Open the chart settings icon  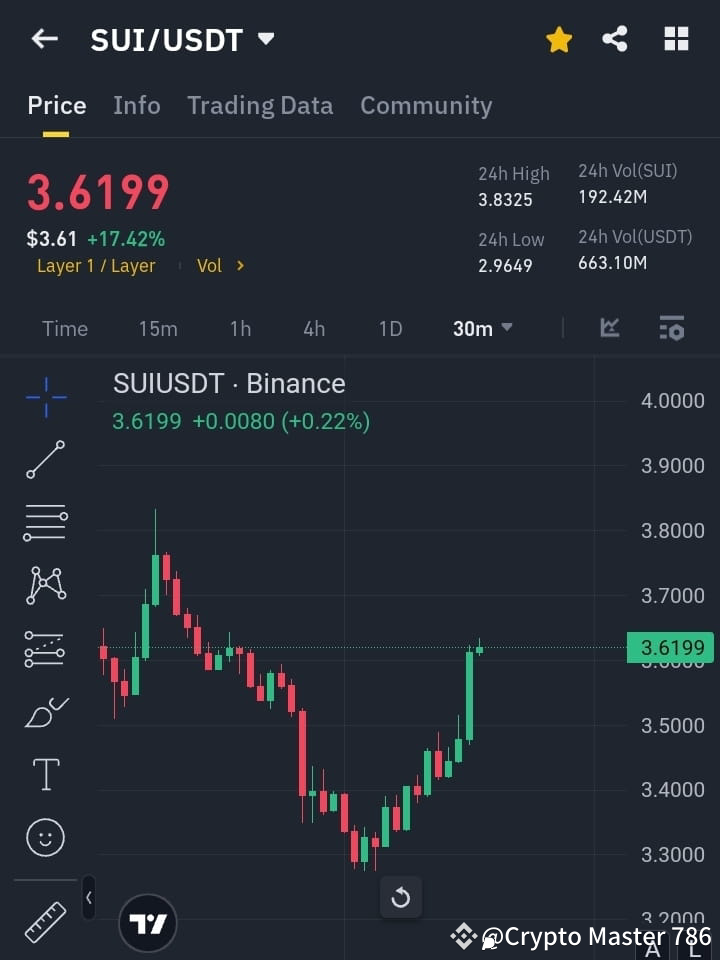[x=672, y=328]
